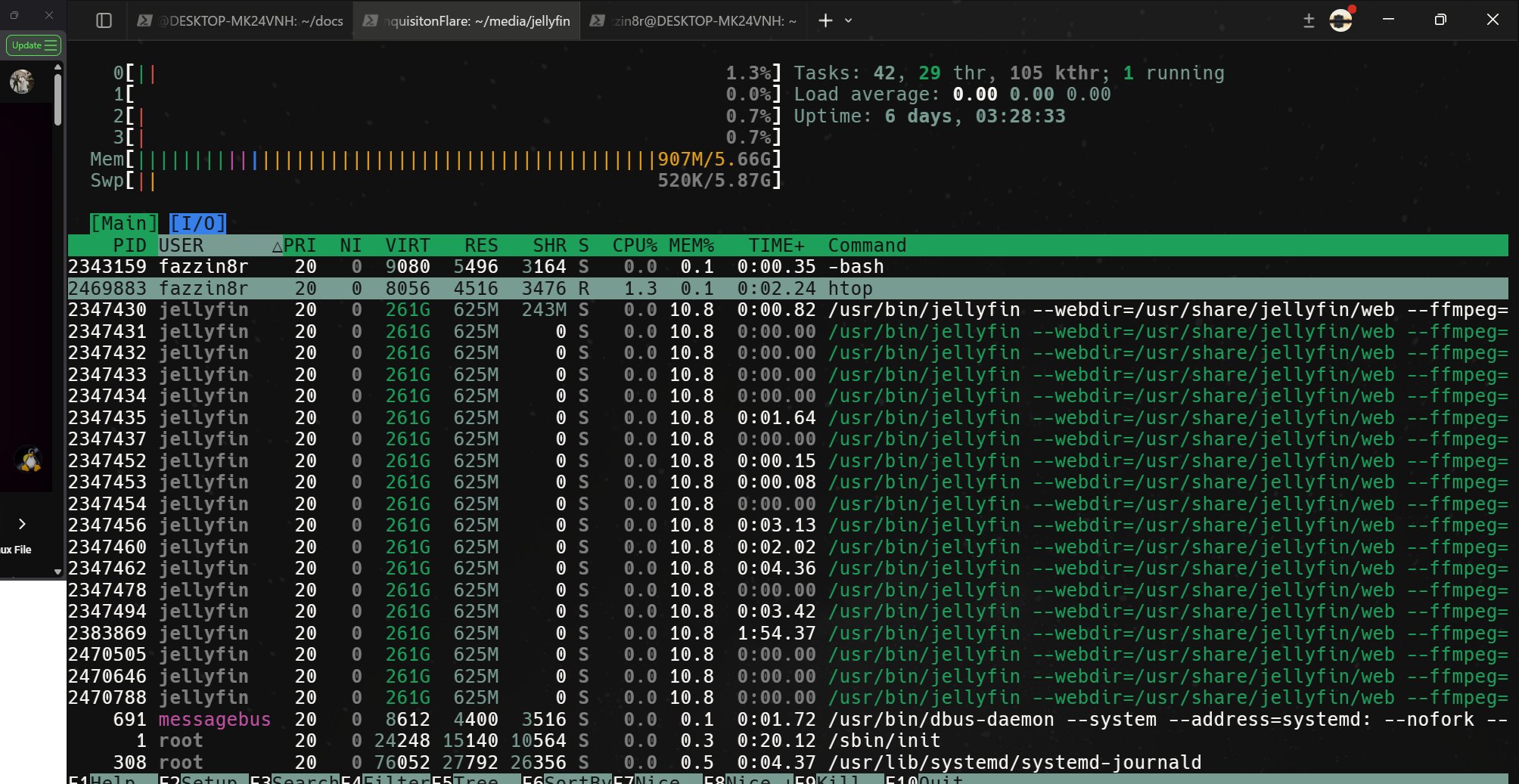Sort processes by CPU% column header
1519x784 pixels.
tap(635, 246)
